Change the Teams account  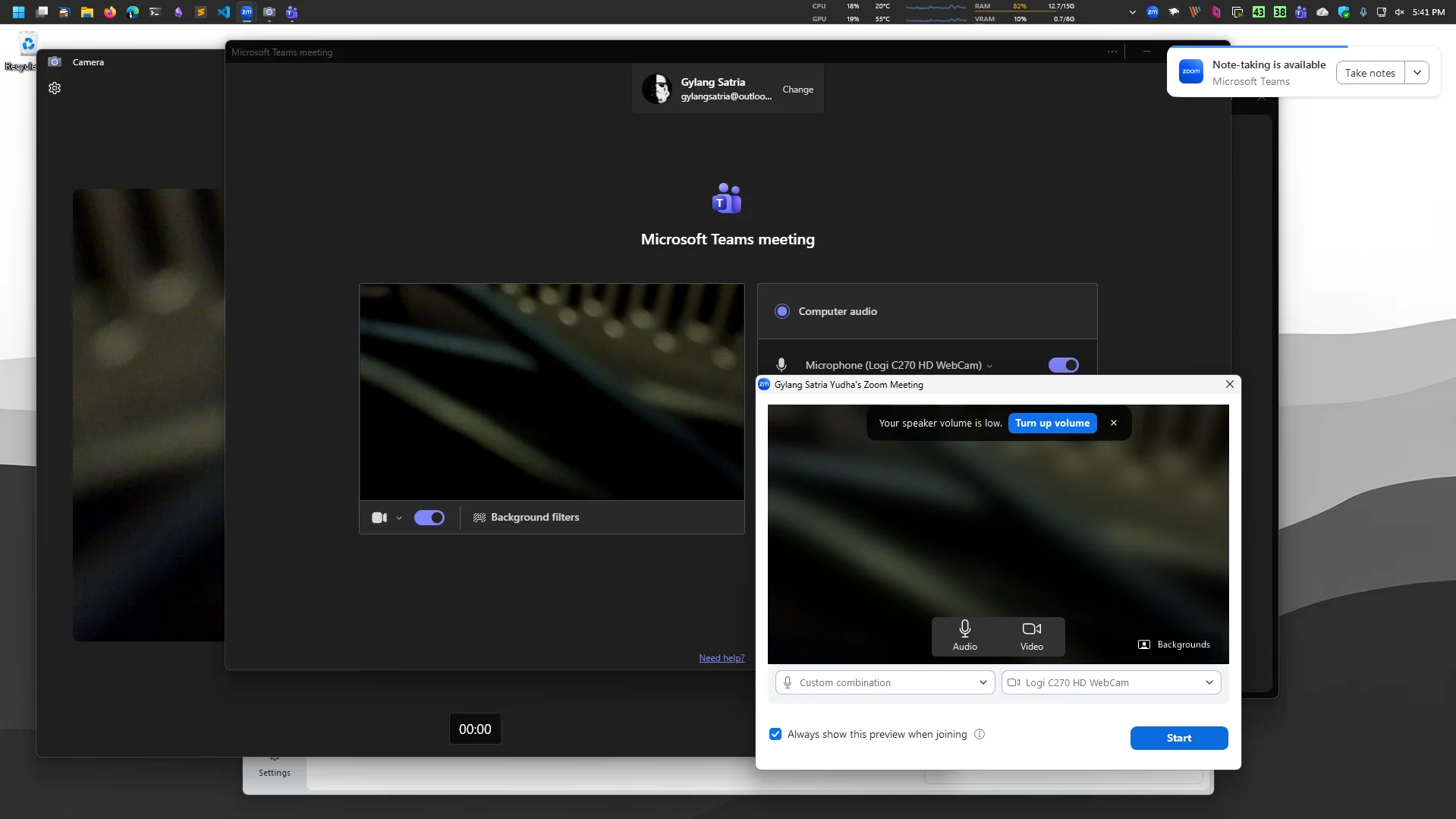pyautogui.click(x=797, y=90)
